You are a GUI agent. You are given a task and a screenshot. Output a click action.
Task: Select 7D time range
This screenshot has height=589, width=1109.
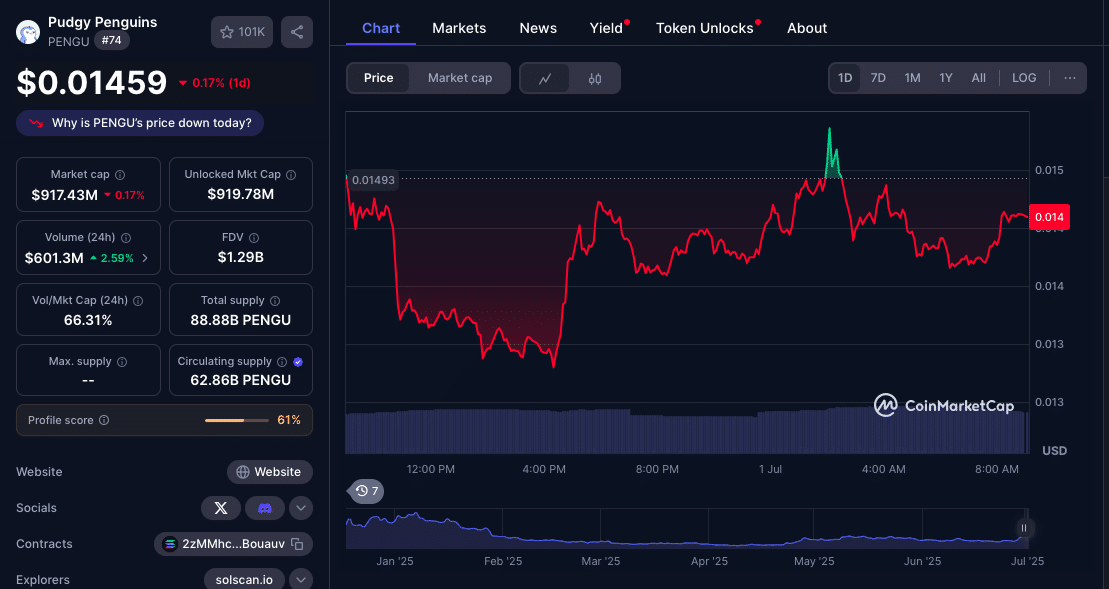pos(878,78)
